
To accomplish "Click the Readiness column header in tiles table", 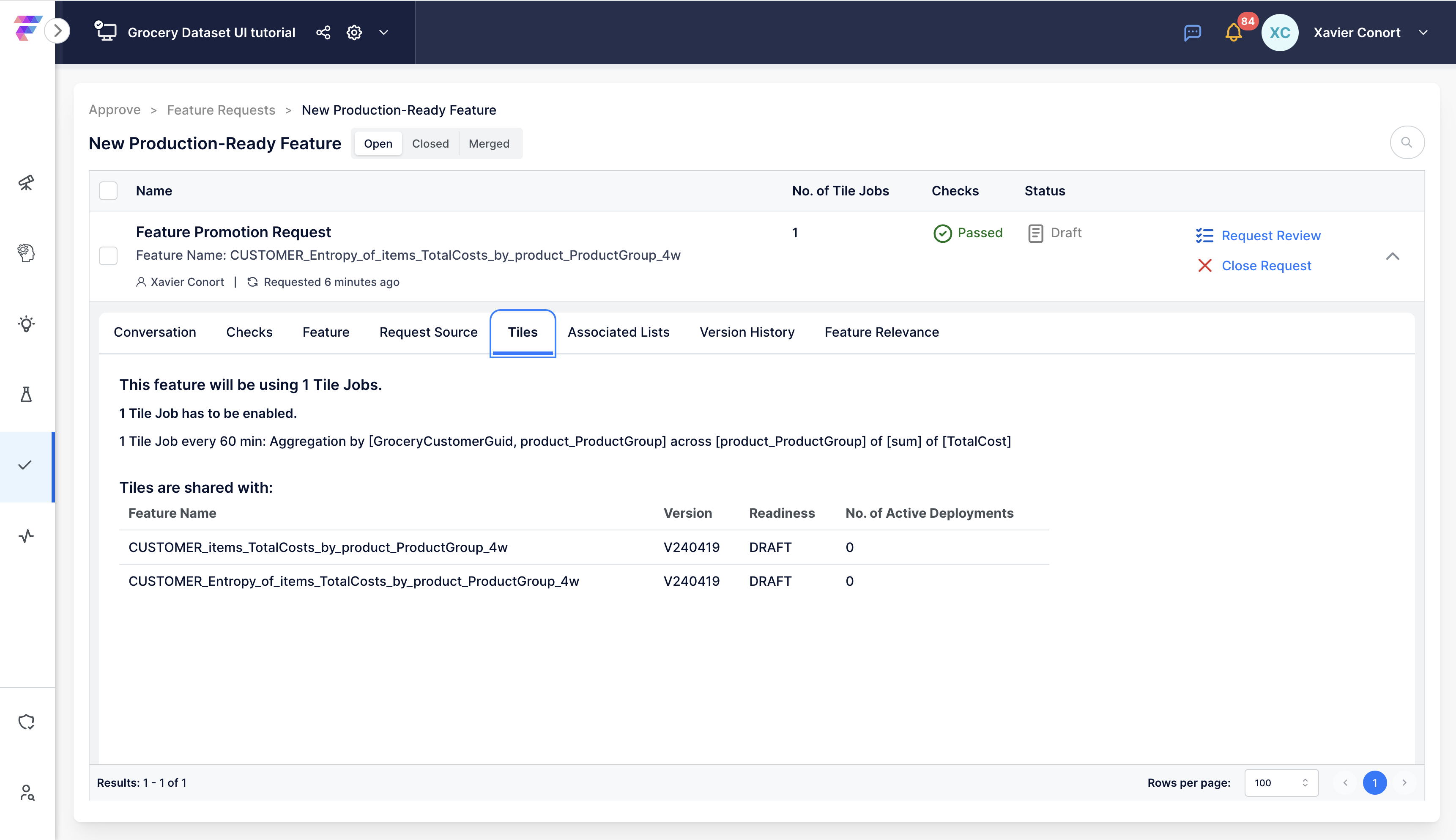I will [x=782, y=513].
